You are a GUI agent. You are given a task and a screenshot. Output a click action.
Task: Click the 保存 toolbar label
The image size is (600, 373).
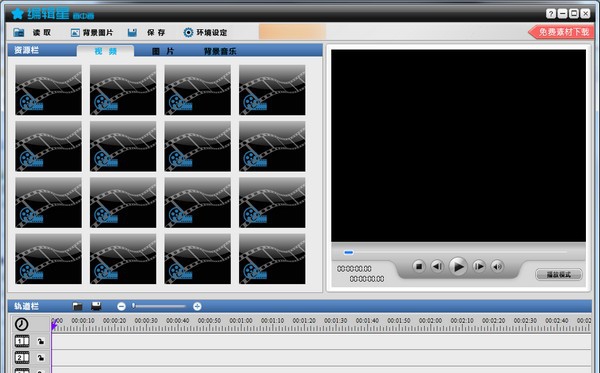point(156,33)
